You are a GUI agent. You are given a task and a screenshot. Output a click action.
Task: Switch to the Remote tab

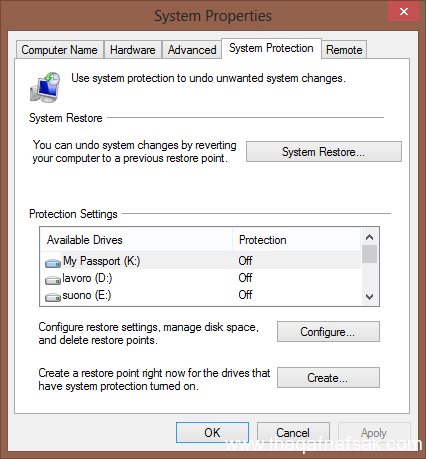point(344,50)
